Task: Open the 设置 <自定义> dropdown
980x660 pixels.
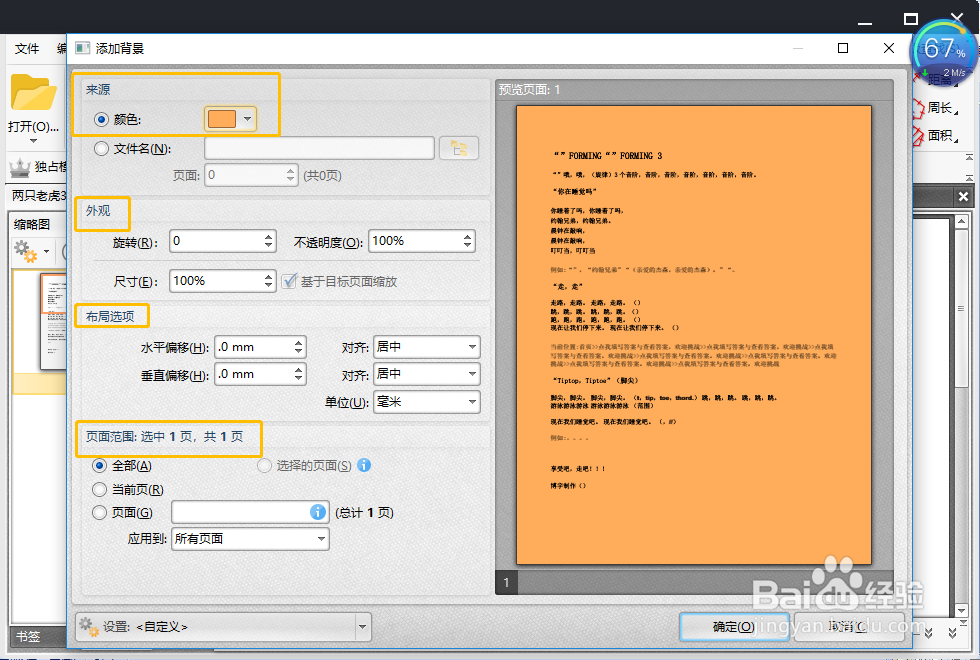Action: [x=362, y=626]
